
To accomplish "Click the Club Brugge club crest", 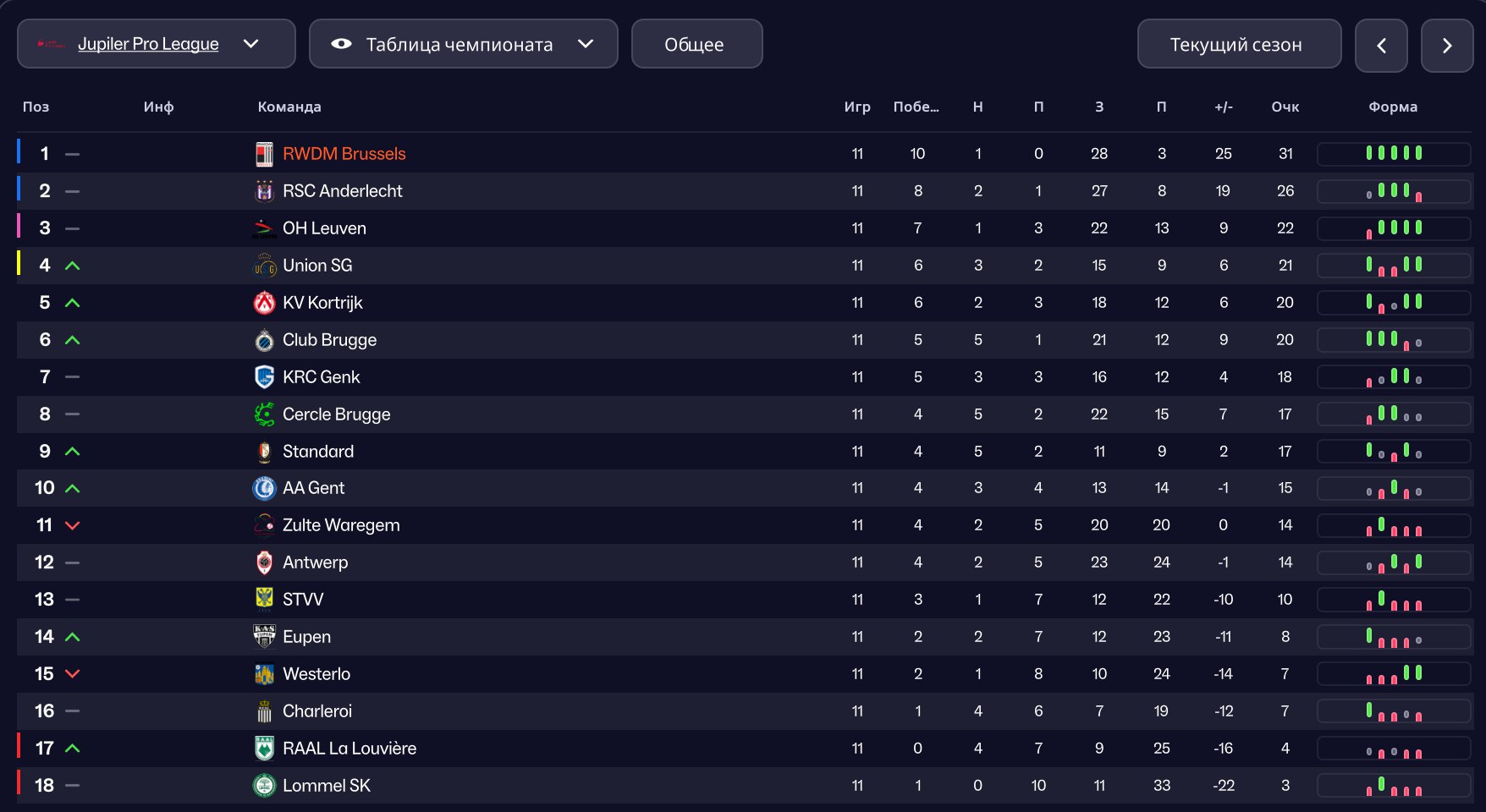I will click(x=264, y=340).
